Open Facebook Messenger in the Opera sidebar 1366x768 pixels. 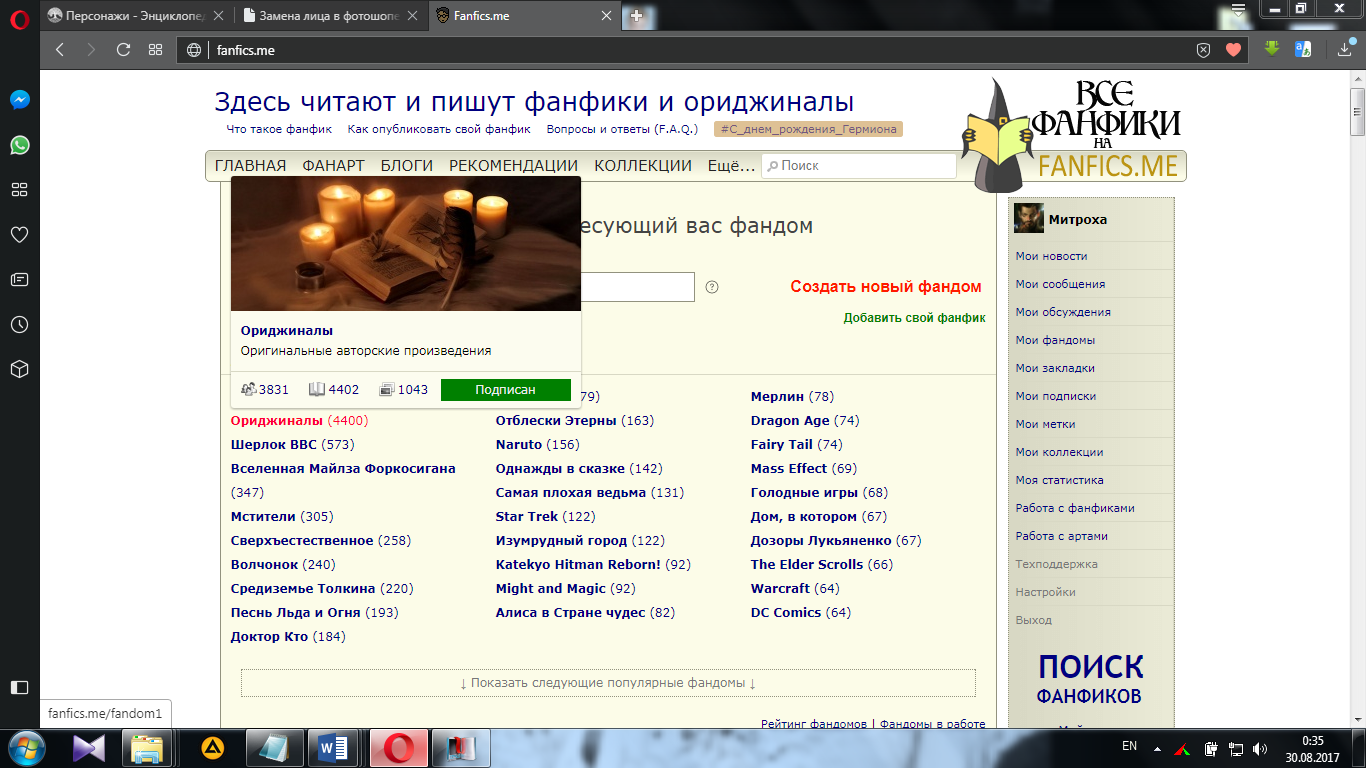point(19,100)
